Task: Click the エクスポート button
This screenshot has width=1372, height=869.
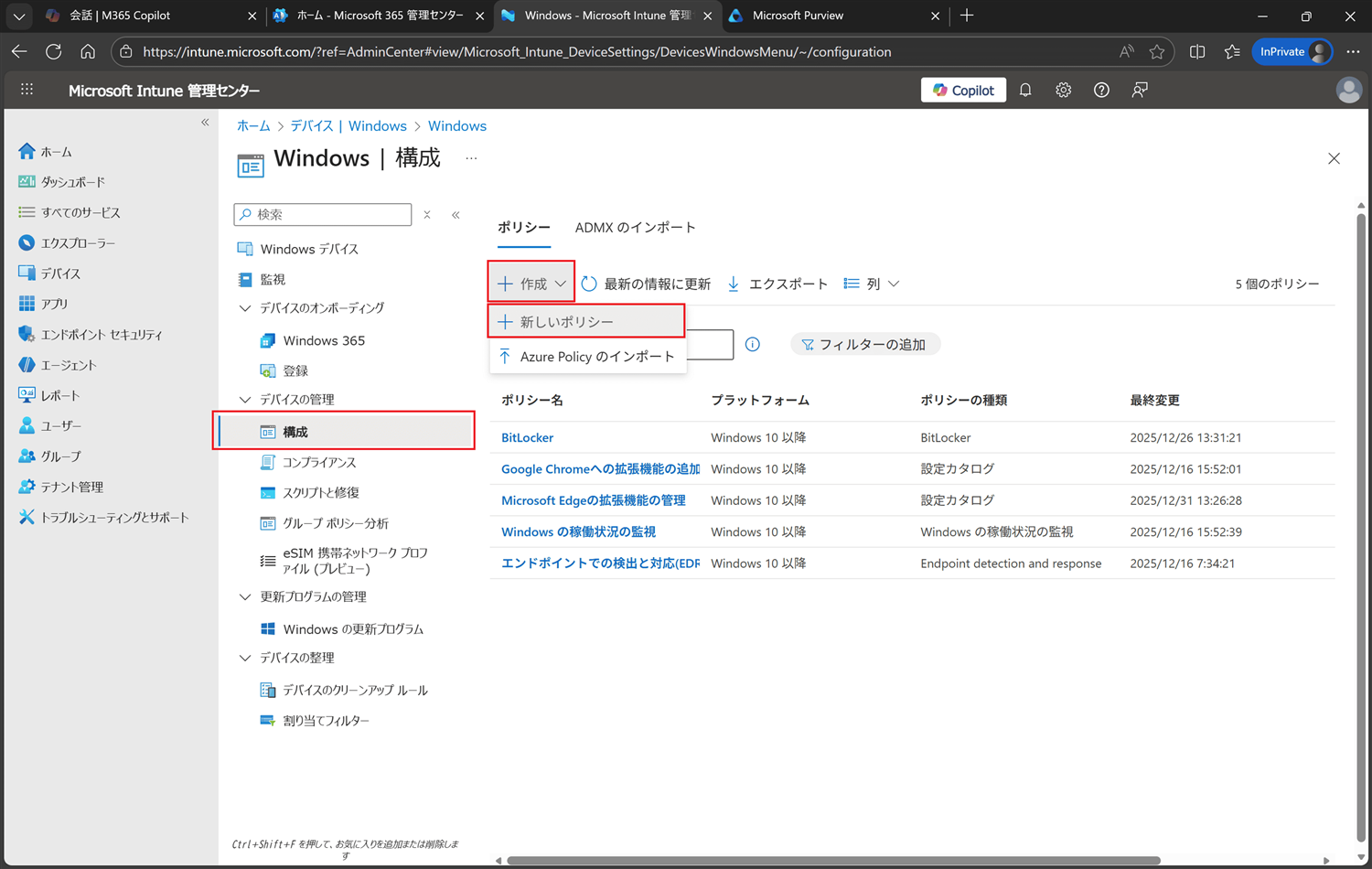Action: pyautogui.click(x=777, y=284)
